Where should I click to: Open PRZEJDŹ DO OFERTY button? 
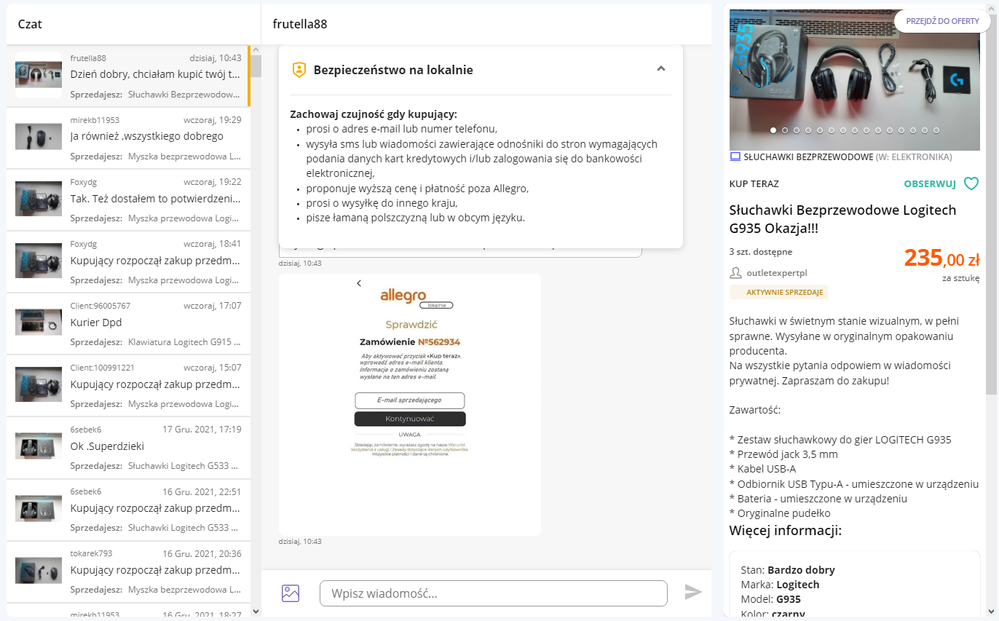tap(942, 21)
